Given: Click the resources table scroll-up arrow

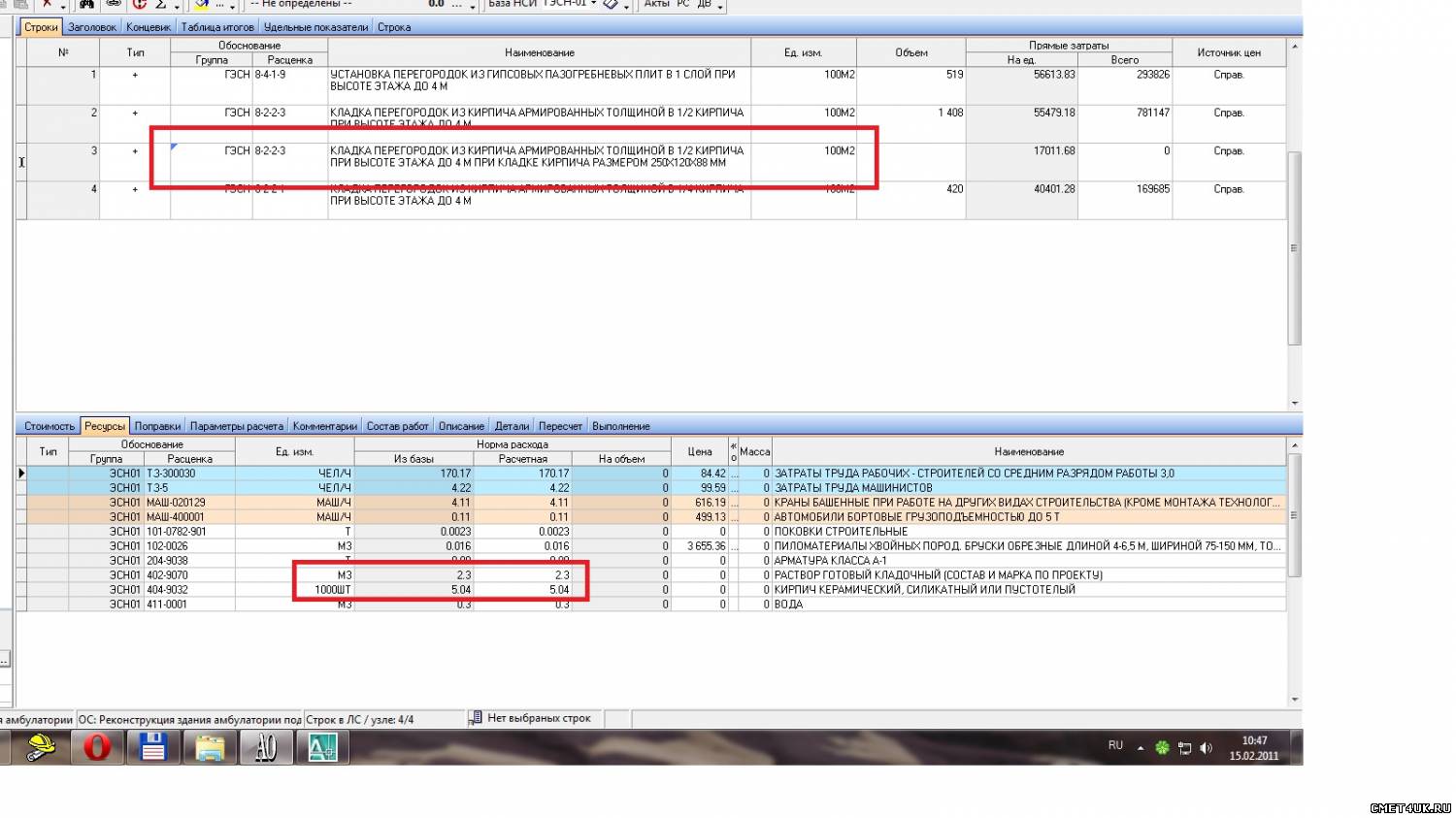Looking at the screenshot, I should coord(1294,444).
